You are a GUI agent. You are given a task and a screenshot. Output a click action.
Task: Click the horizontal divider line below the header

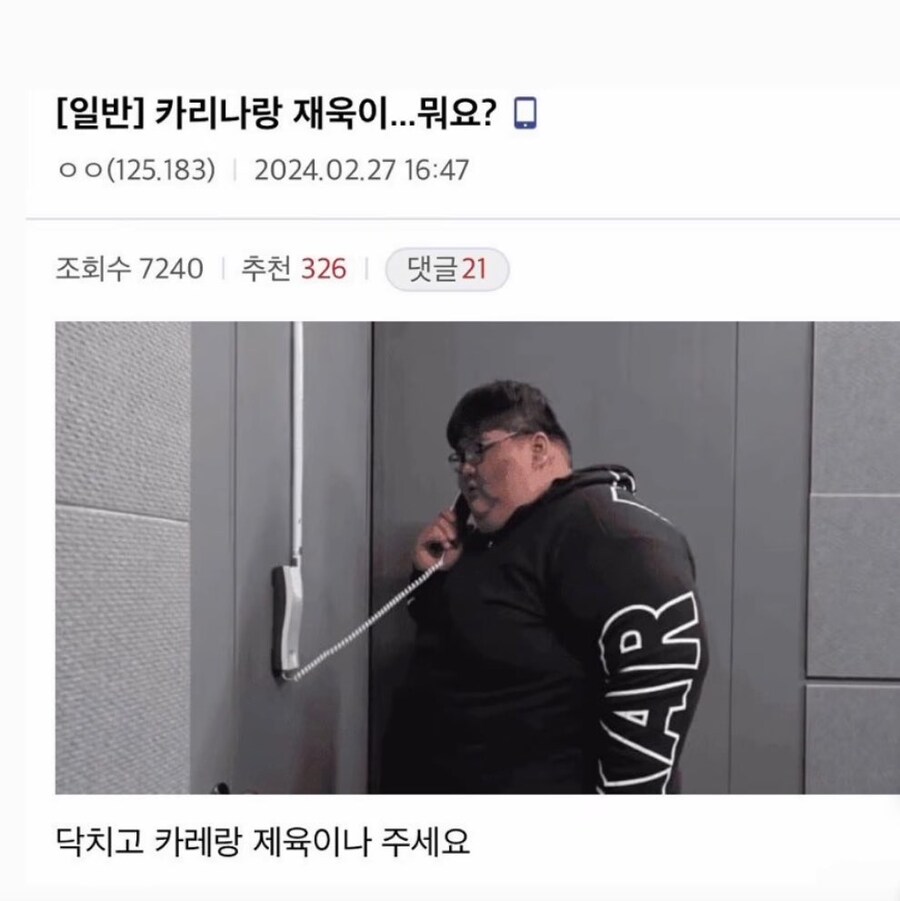[x=463, y=219]
